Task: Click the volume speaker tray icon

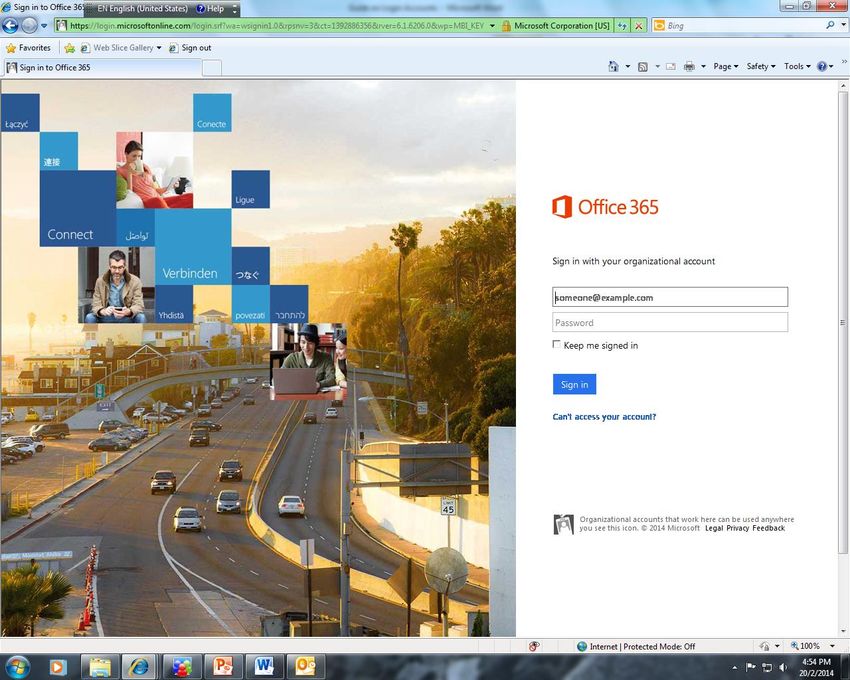Action: point(782,667)
